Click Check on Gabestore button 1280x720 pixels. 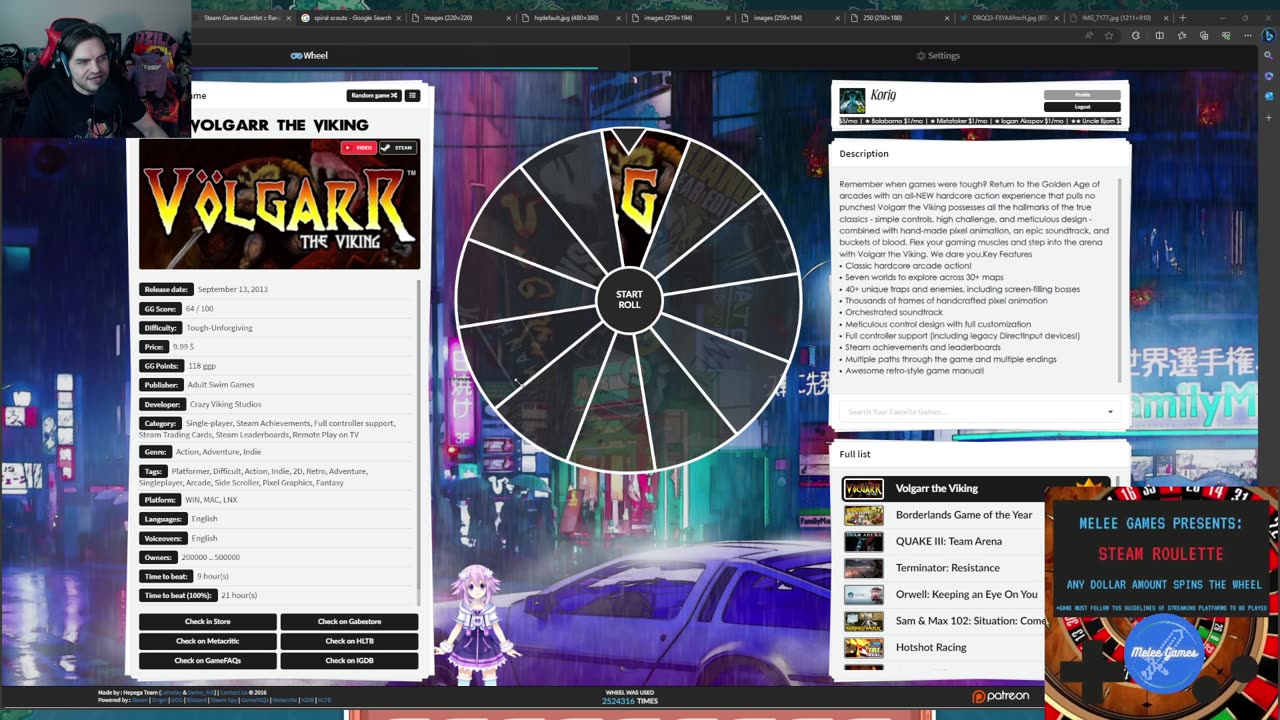[349, 622]
